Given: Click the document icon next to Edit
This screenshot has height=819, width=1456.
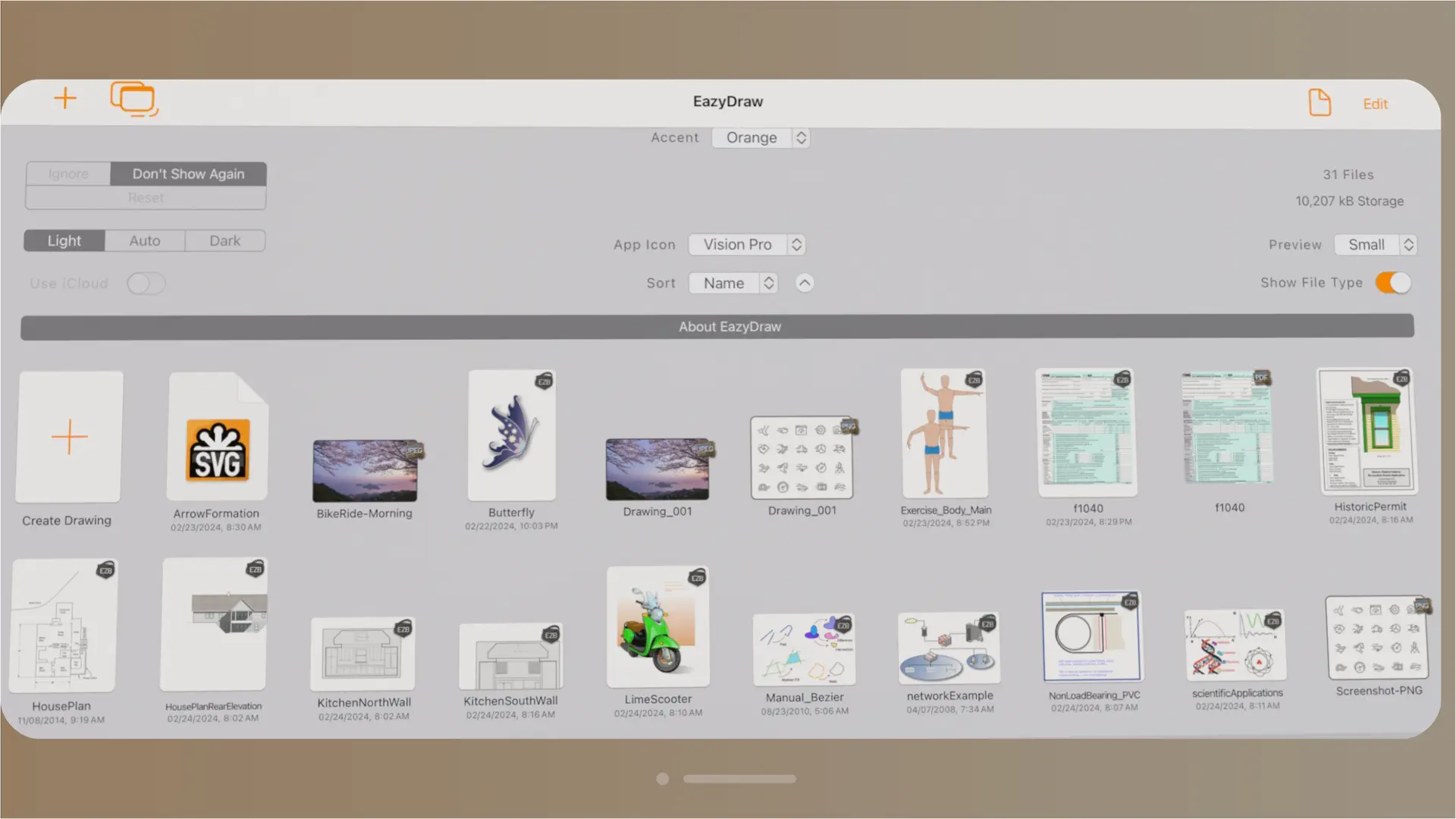Looking at the screenshot, I should [1319, 102].
